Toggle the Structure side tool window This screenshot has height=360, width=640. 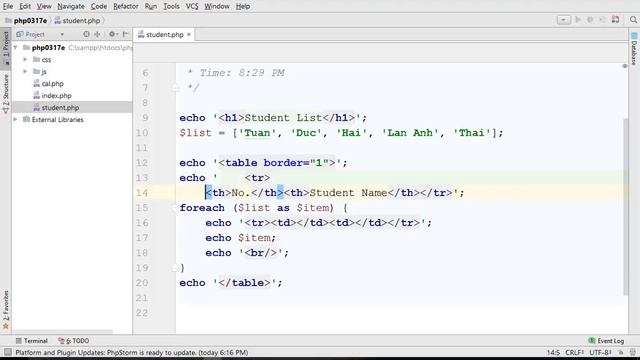6,95
